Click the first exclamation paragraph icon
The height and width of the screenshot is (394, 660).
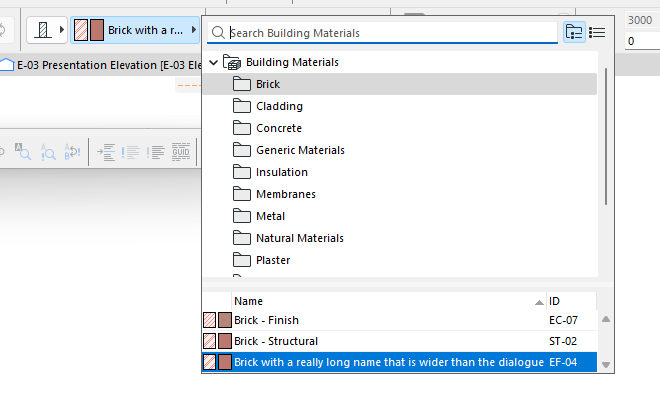pyautogui.click(x=130, y=152)
